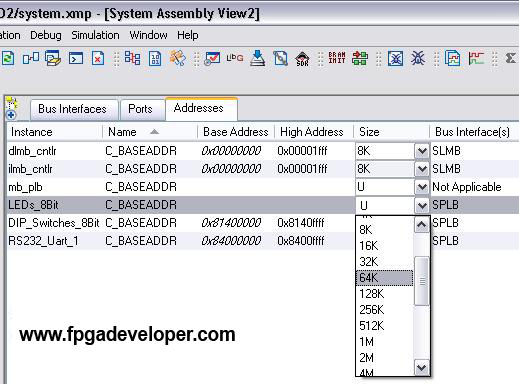Image resolution: width=519 pixels, height=384 pixels.
Task: Click base address 0x81400000 cell
Action: tap(231, 223)
